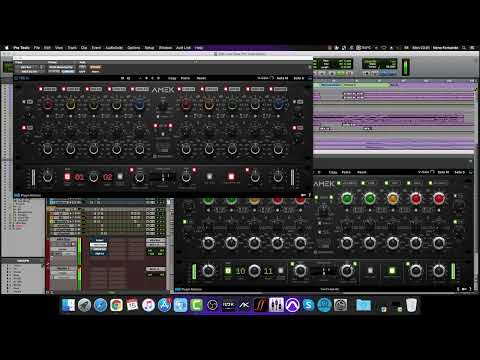Image resolution: width=480 pixels, height=360 pixels.
Task: Click the GROUPS panel header in the mix window
Action: pyautogui.click(x=23, y=261)
